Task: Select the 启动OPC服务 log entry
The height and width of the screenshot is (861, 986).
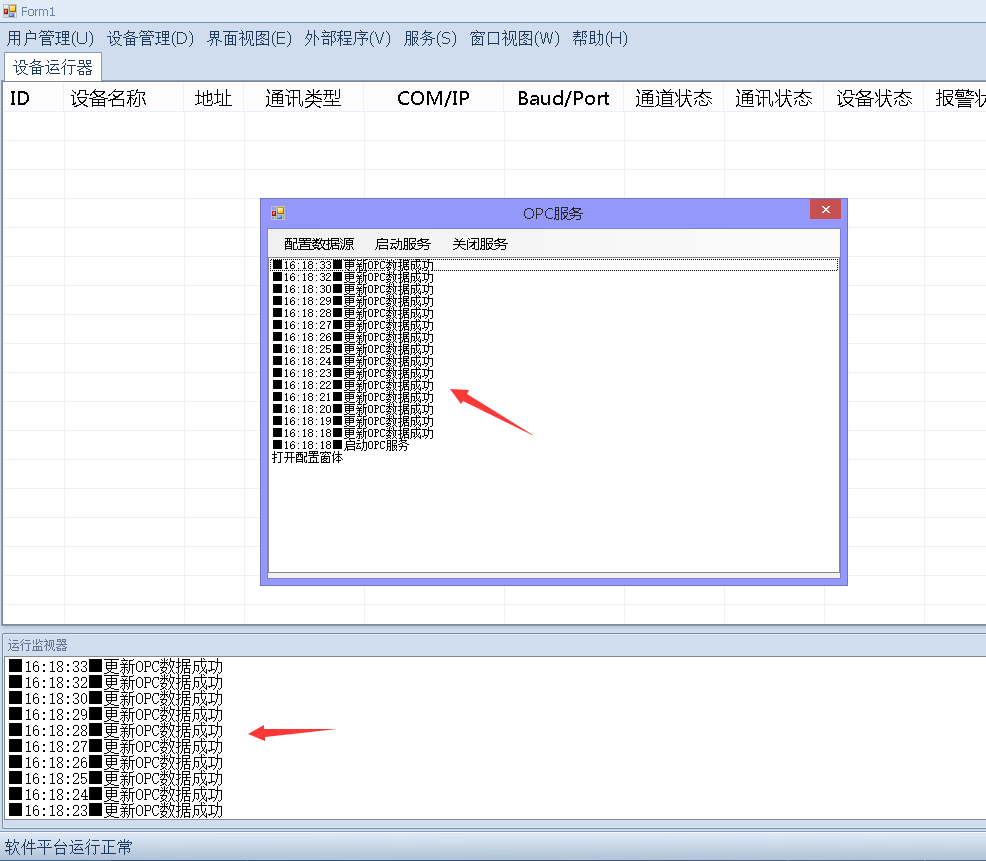Action: coord(554,445)
